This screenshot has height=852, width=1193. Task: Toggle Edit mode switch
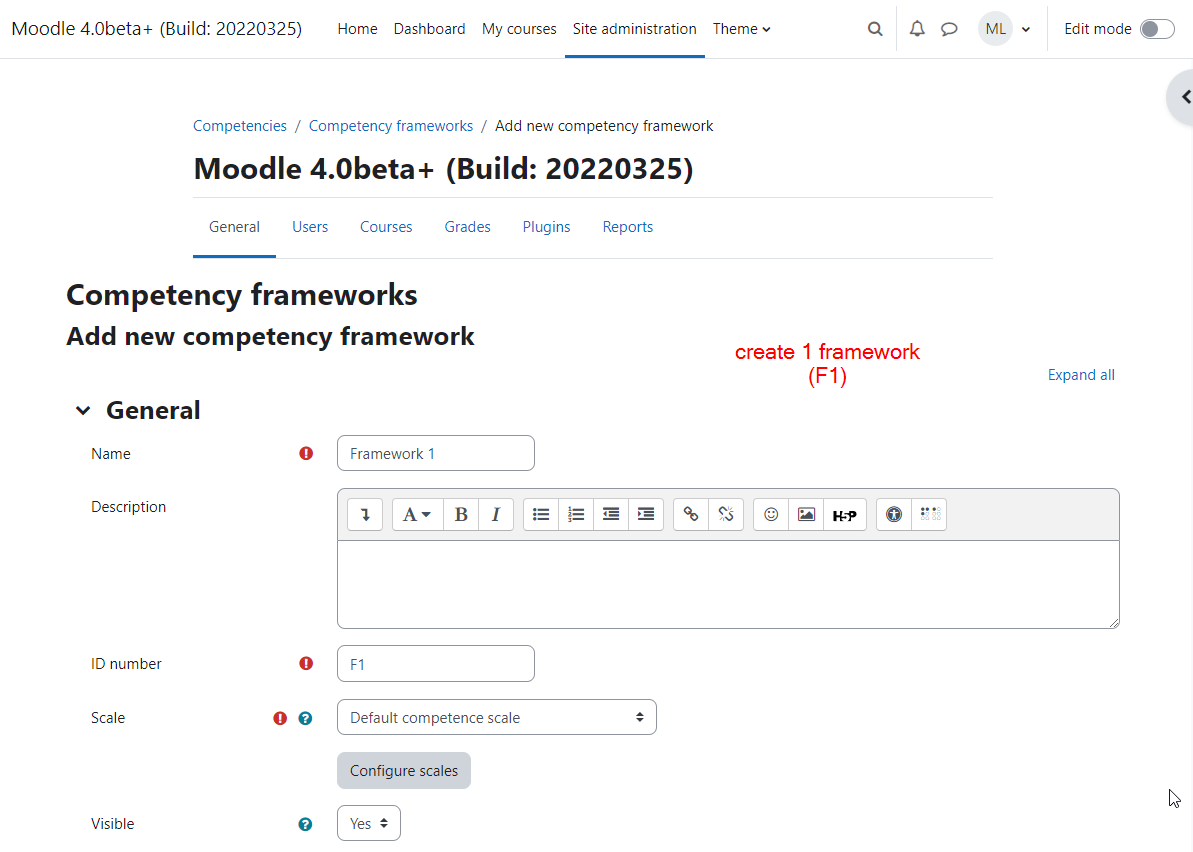click(1156, 29)
